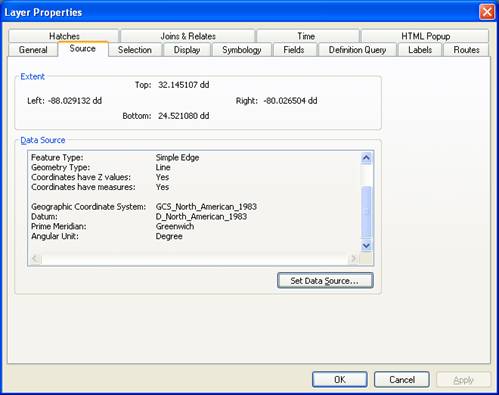Click the vertical scrollbar thumb in Data Source

click(x=366, y=211)
